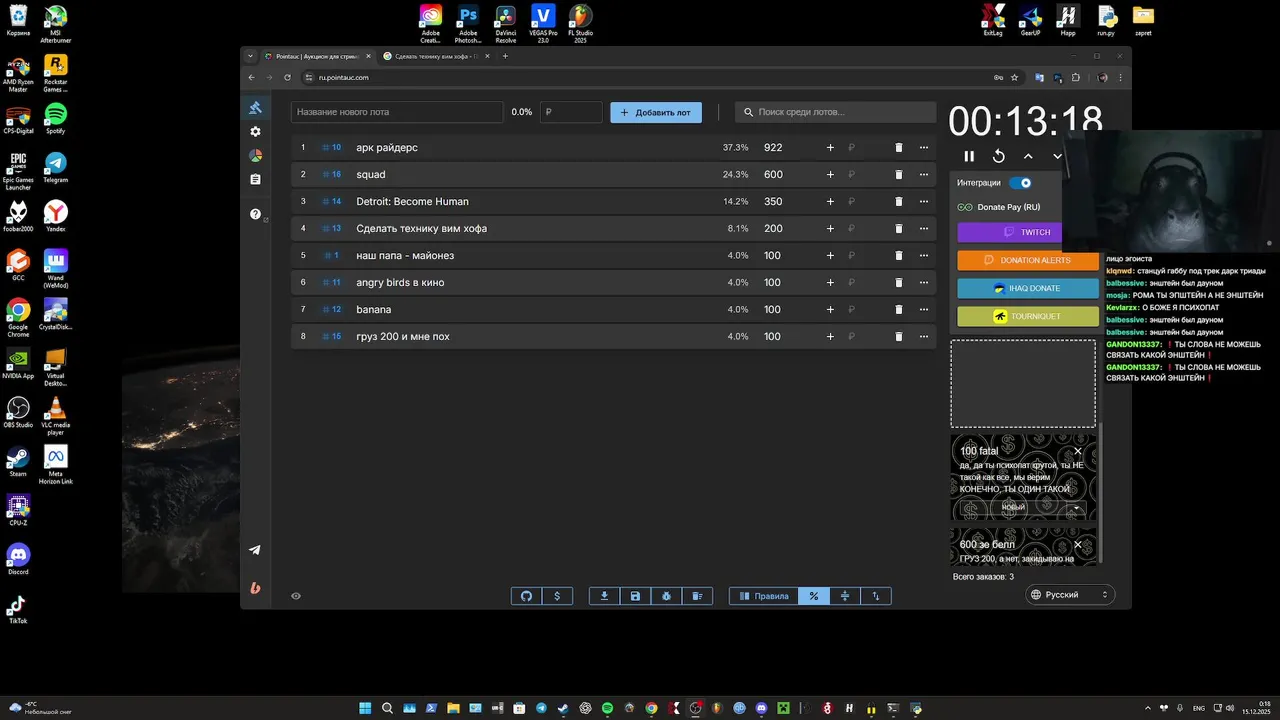
Task: Add amount to 'Detroit: Become Human' with plus
Action: click(x=830, y=201)
